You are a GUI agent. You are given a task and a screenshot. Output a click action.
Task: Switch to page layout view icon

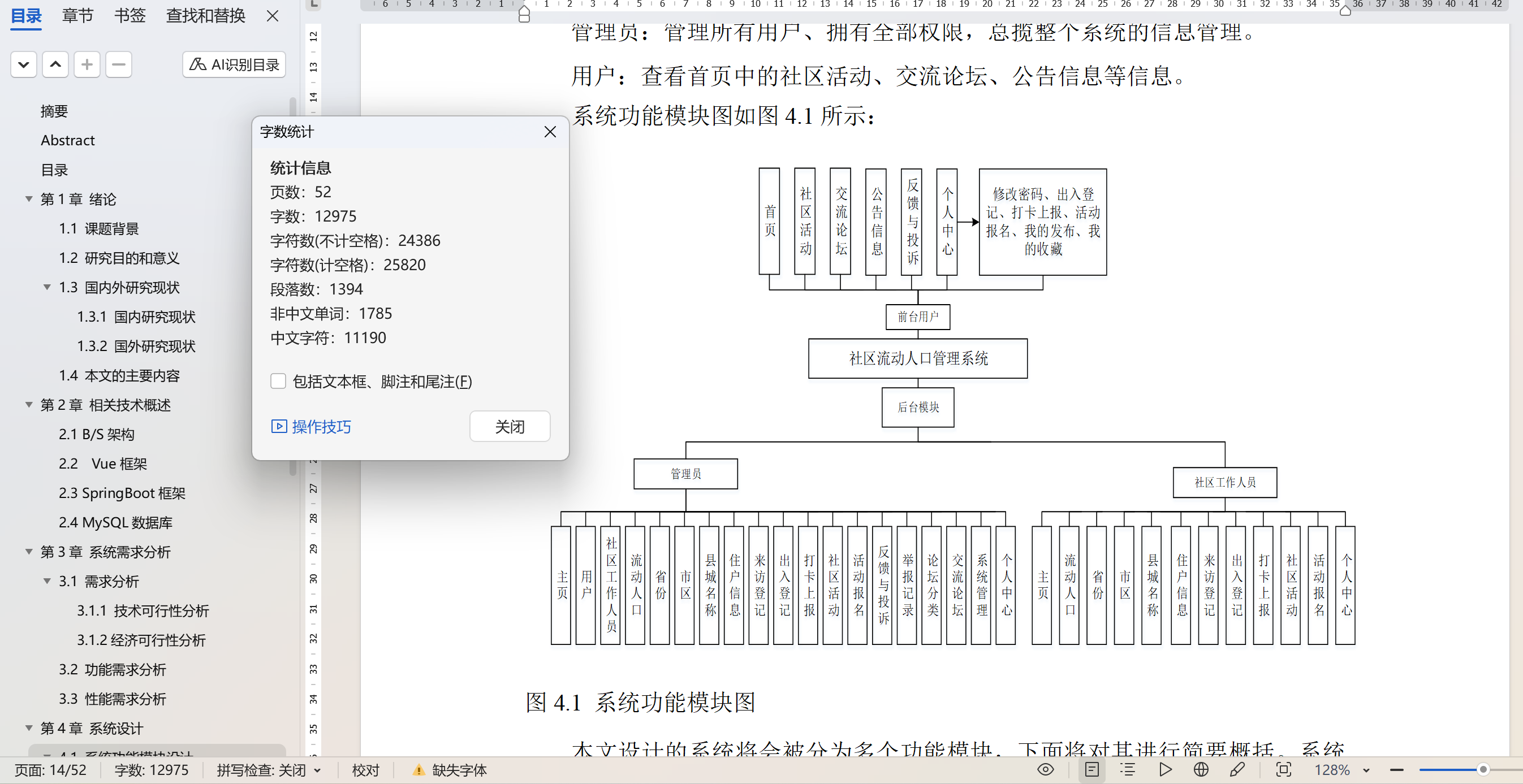[1092, 769]
